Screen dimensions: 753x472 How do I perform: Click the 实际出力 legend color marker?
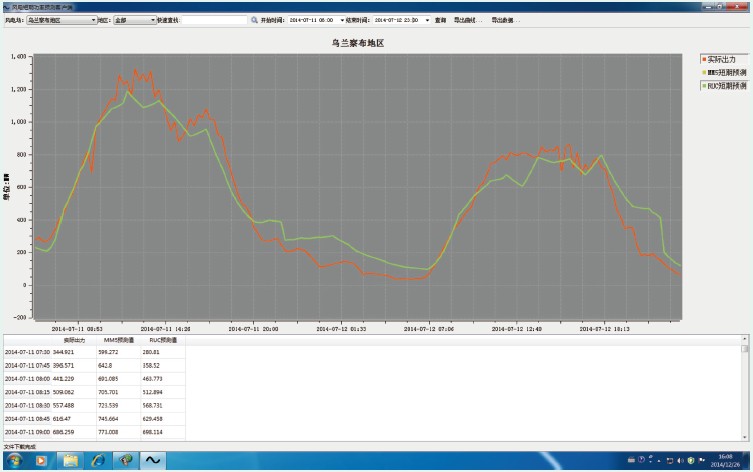click(704, 60)
